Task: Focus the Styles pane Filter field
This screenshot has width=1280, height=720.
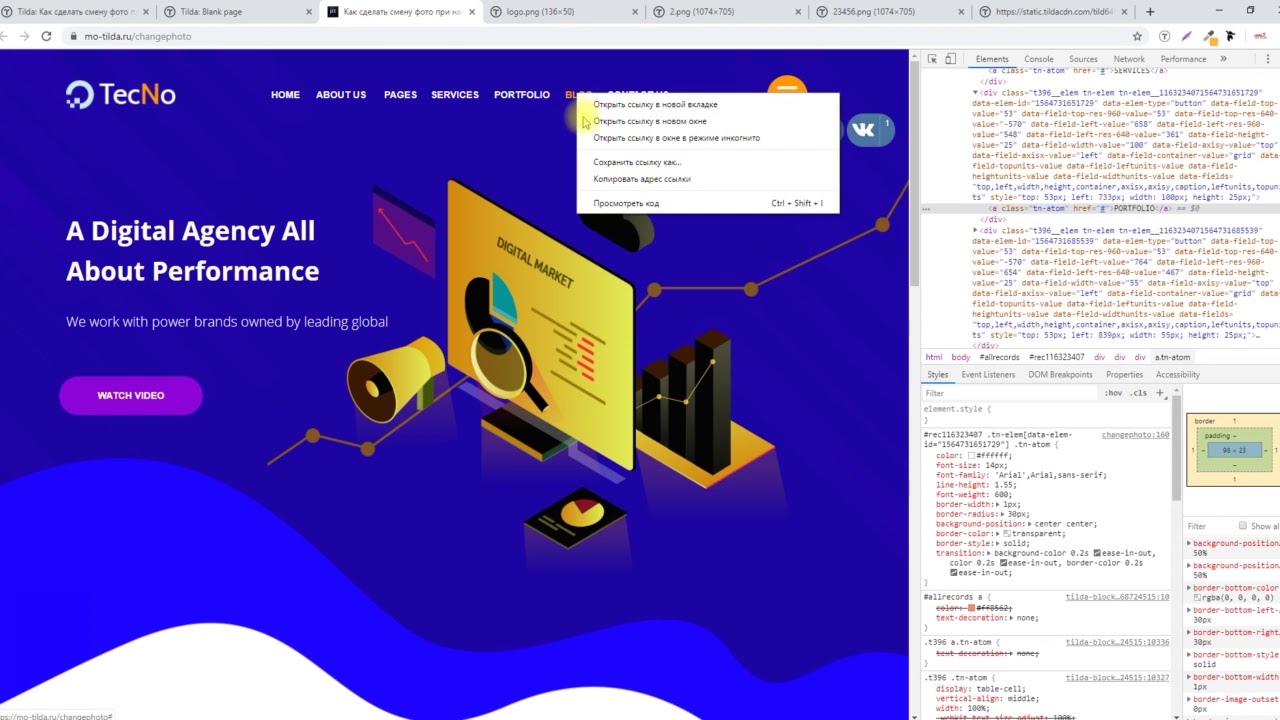Action: pos(1009,393)
